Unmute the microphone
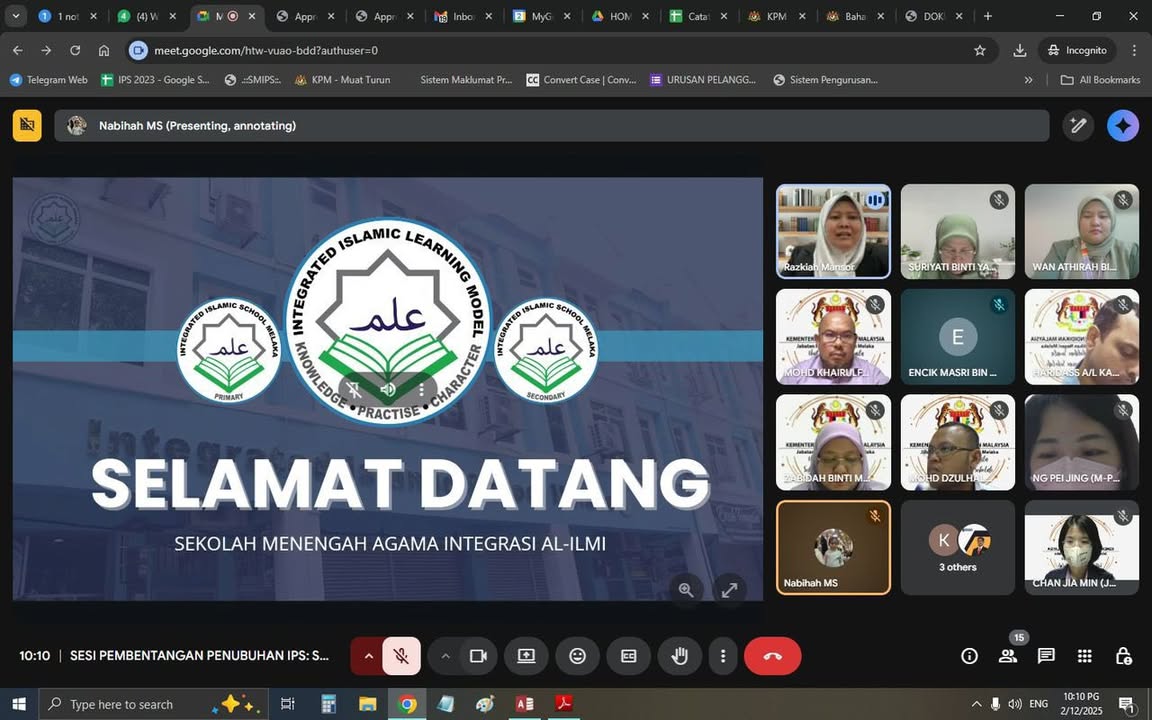 pos(401,656)
